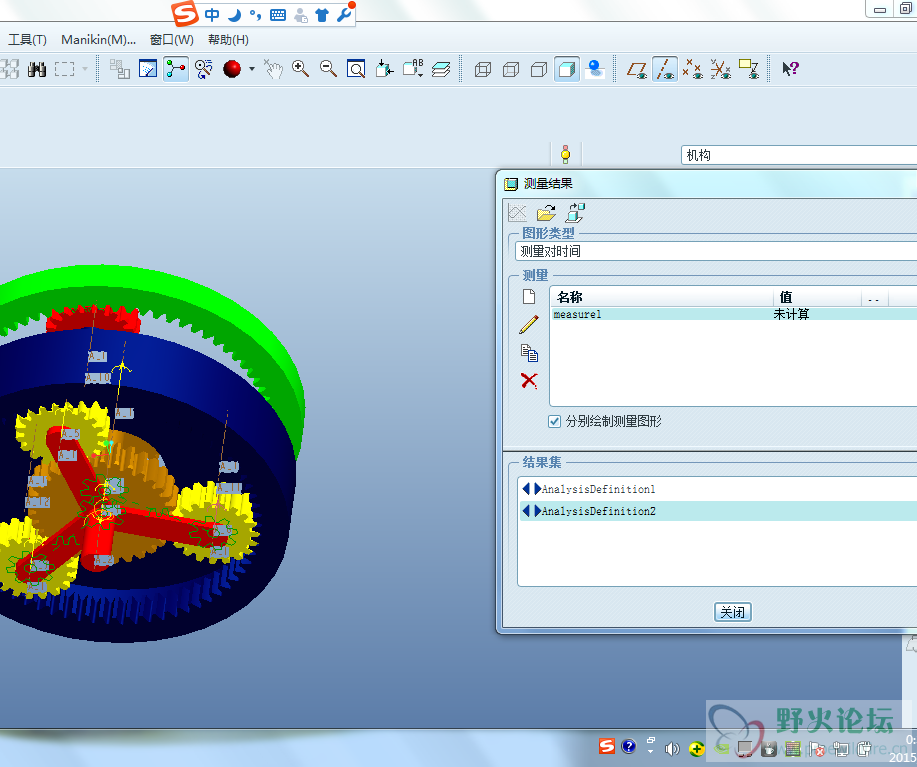Screen dimensions: 917x767
Task: Open the 帮助(H) menu
Action: pyautogui.click(x=228, y=40)
